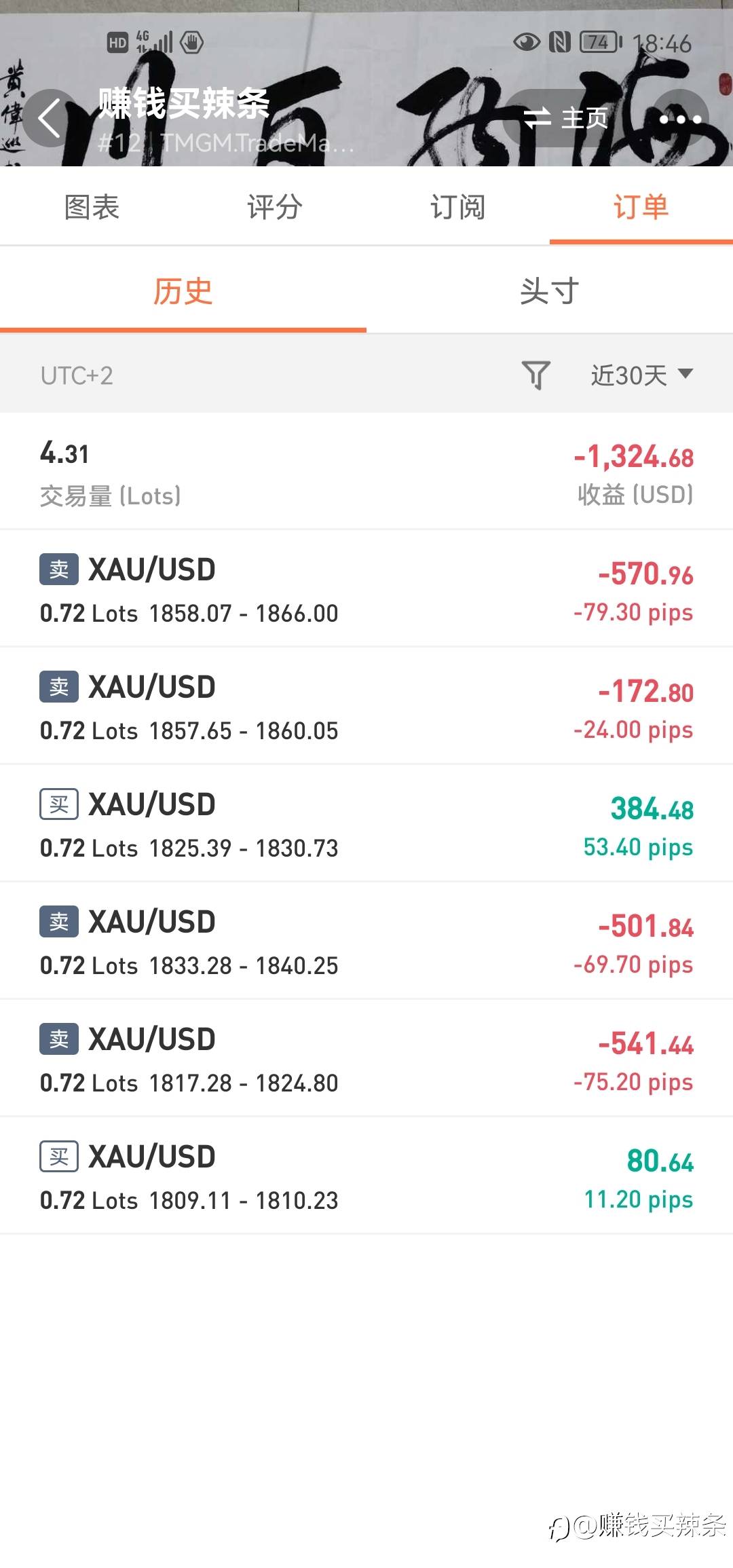Switch to the 头寸 sub-tab
Viewport: 733px width, 1568px height.
(550, 292)
